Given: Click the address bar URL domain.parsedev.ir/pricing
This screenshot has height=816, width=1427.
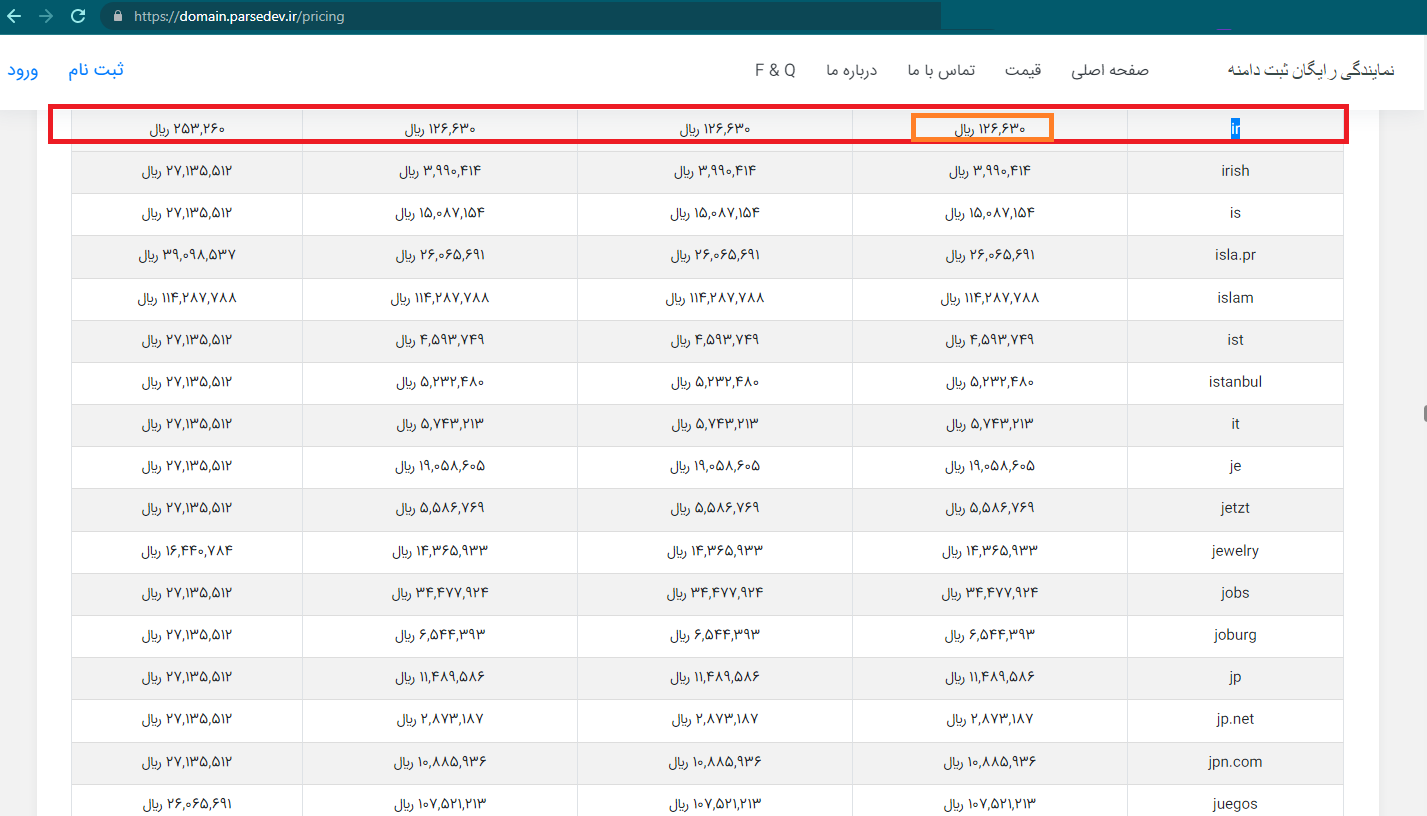Looking at the screenshot, I should [239, 17].
